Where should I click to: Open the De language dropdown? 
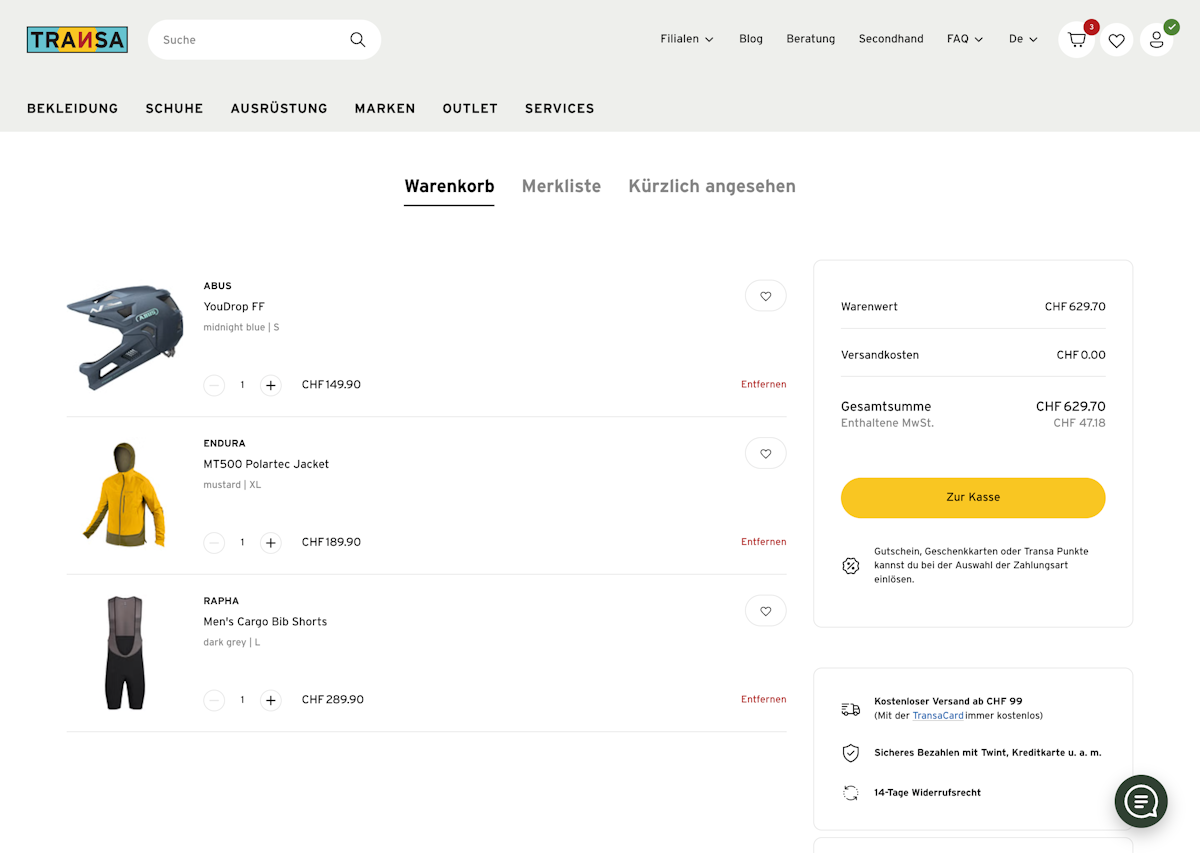click(x=1023, y=39)
